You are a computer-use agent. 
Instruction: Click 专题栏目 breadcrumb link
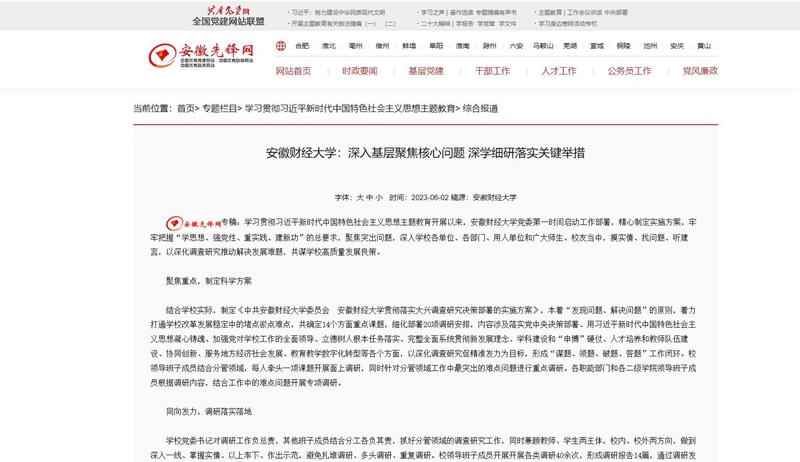tap(220, 108)
